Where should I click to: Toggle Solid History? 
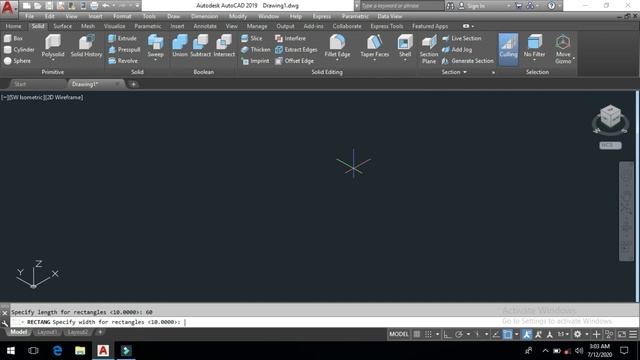click(x=86, y=46)
